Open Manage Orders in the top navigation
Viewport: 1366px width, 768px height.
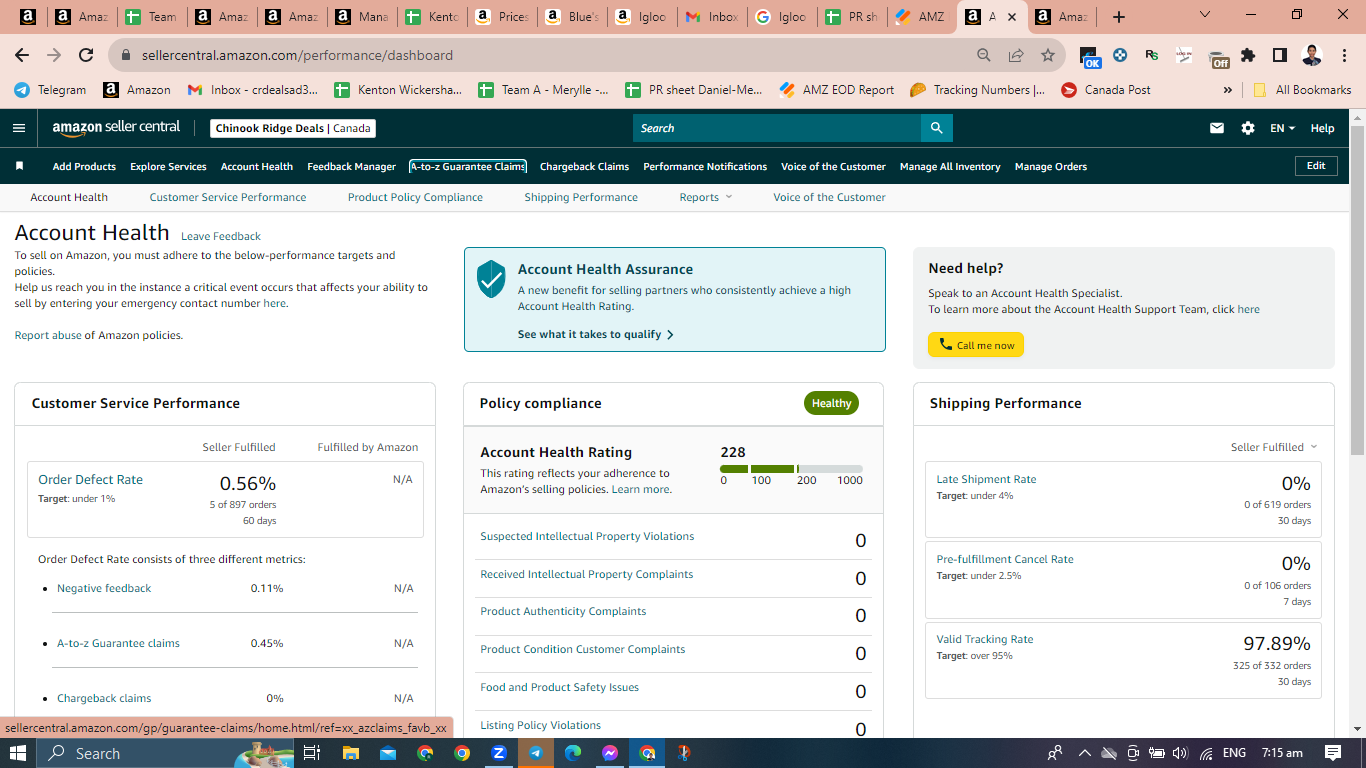[x=1051, y=166]
